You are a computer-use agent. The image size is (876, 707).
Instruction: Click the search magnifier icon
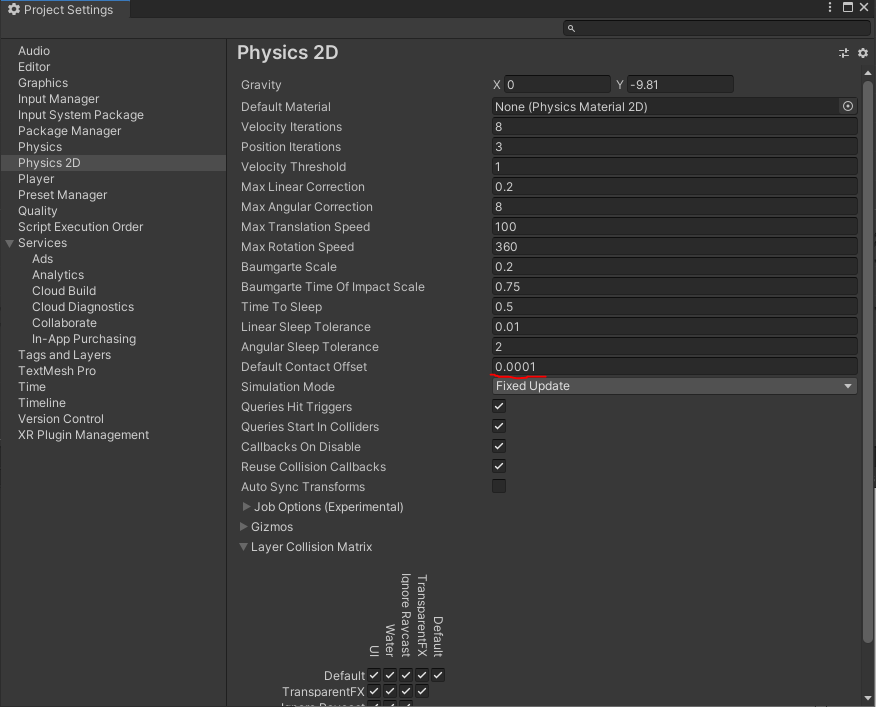(x=571, y=28)
